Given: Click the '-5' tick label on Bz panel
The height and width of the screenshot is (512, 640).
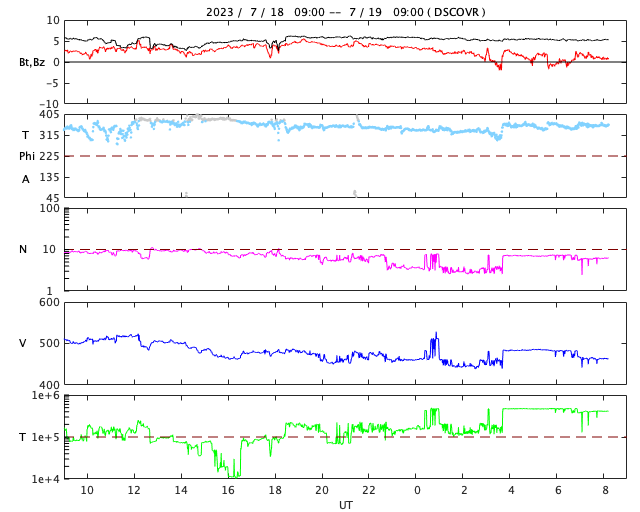Looking at the screenshot, I should point(53,83).
